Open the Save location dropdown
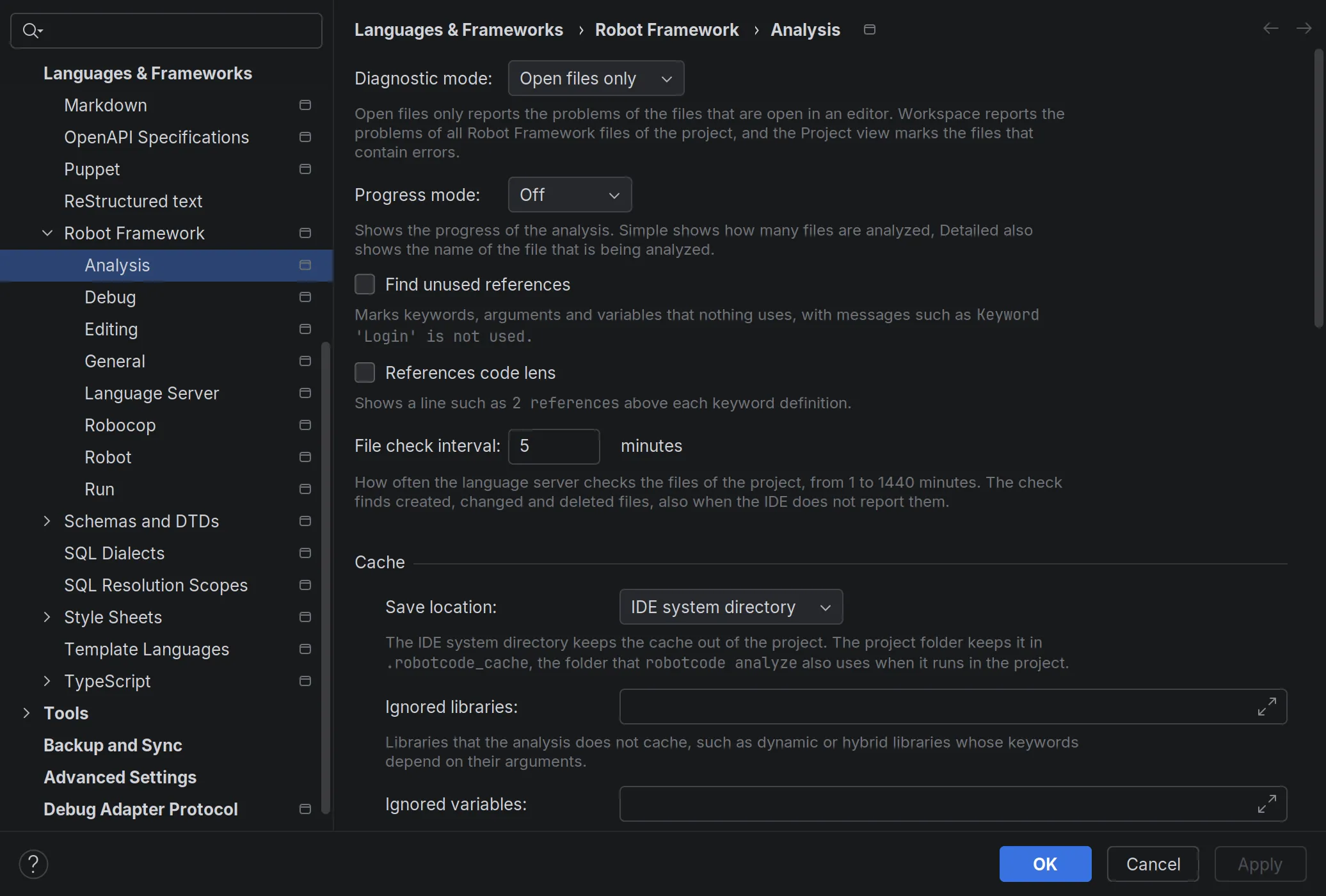This screenshot has width=1326, height=896. tap(731, 607)
